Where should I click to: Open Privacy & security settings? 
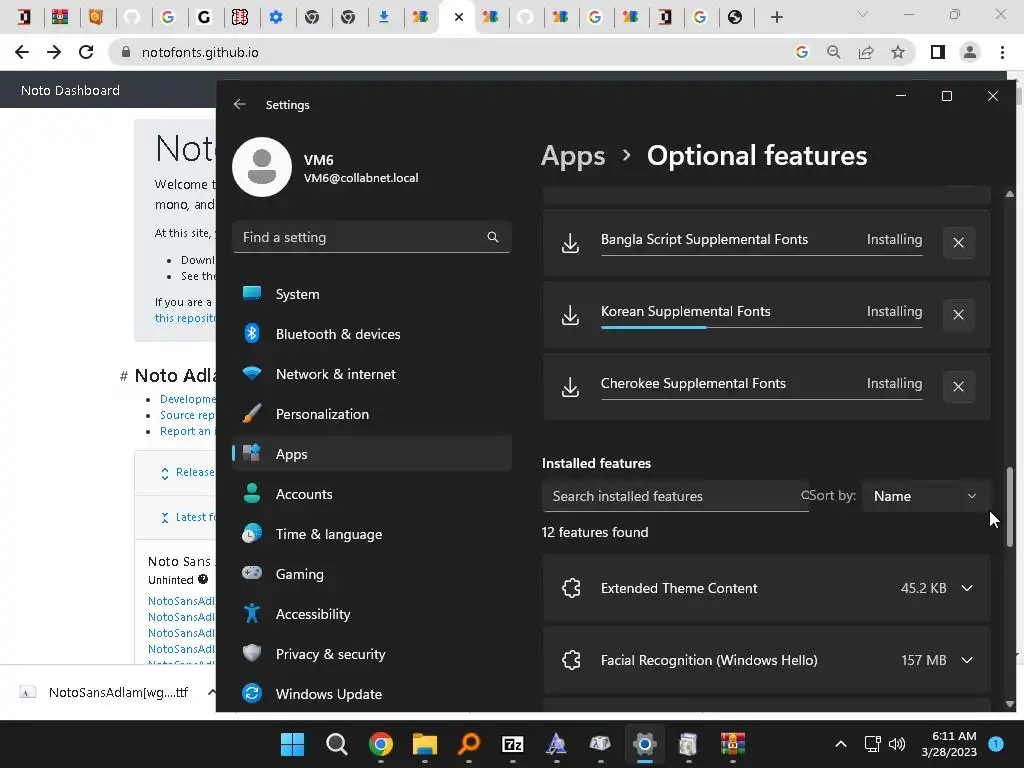(372, 654)
